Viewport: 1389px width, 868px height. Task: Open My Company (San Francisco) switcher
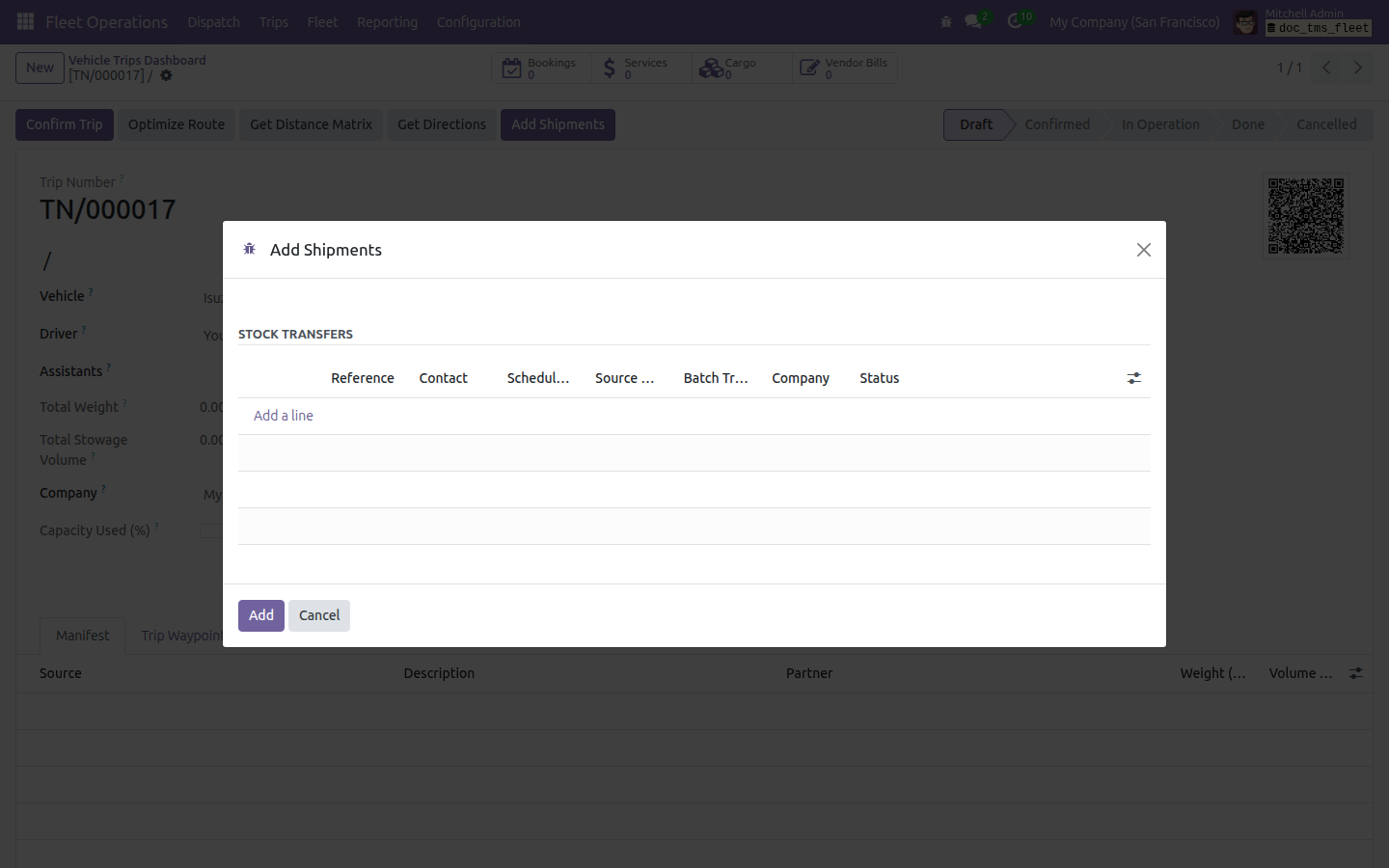pos(1134,22)
